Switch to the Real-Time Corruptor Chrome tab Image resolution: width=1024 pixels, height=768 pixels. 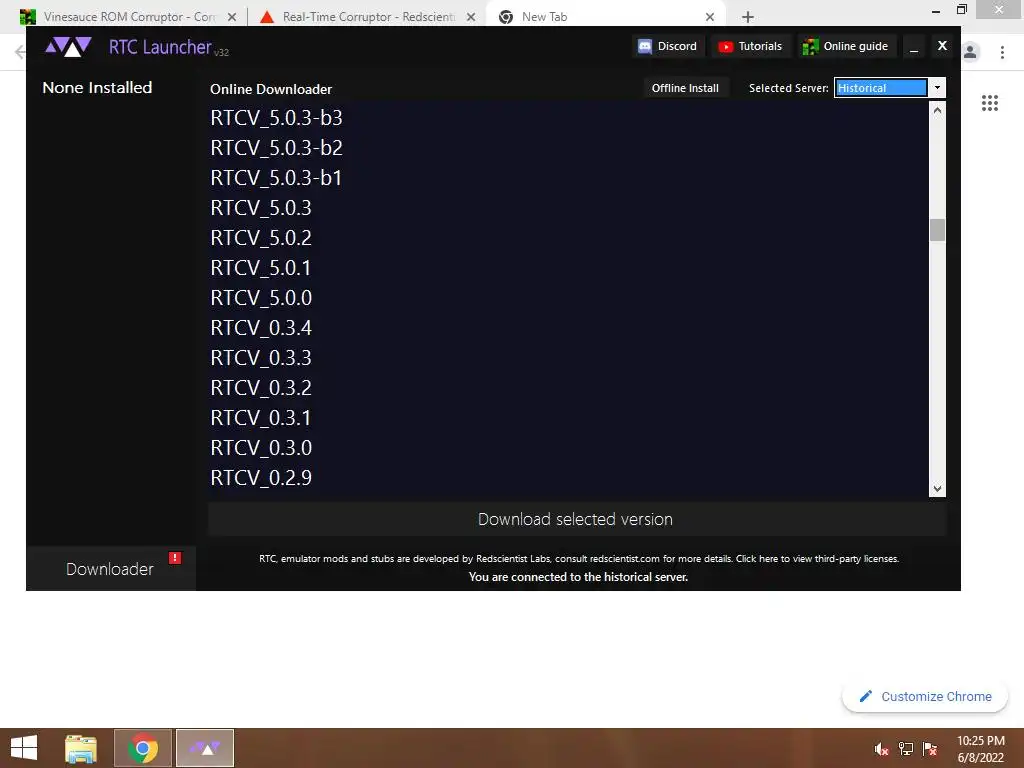coord(368,17)
